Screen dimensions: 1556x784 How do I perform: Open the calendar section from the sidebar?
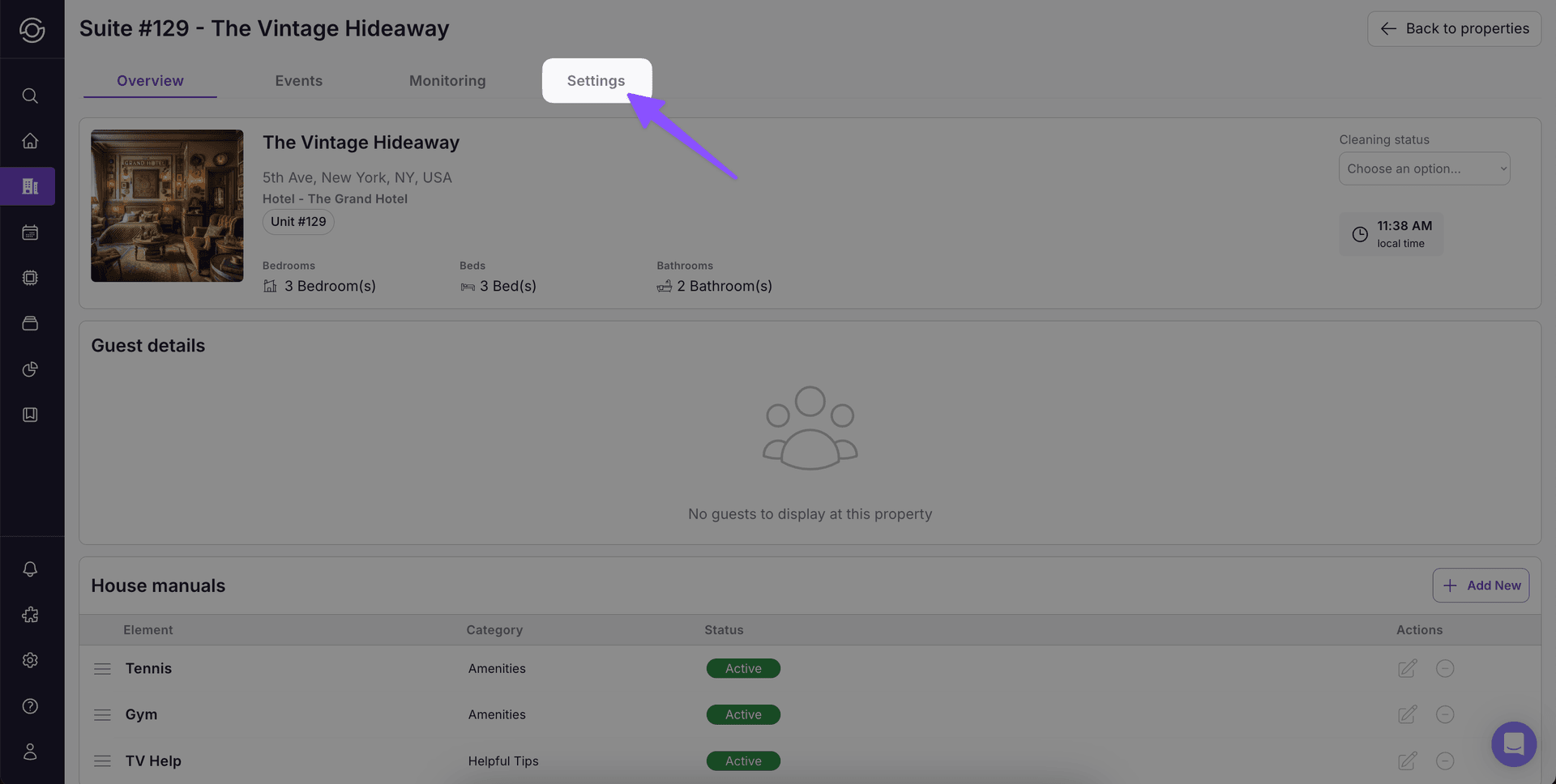30,232
